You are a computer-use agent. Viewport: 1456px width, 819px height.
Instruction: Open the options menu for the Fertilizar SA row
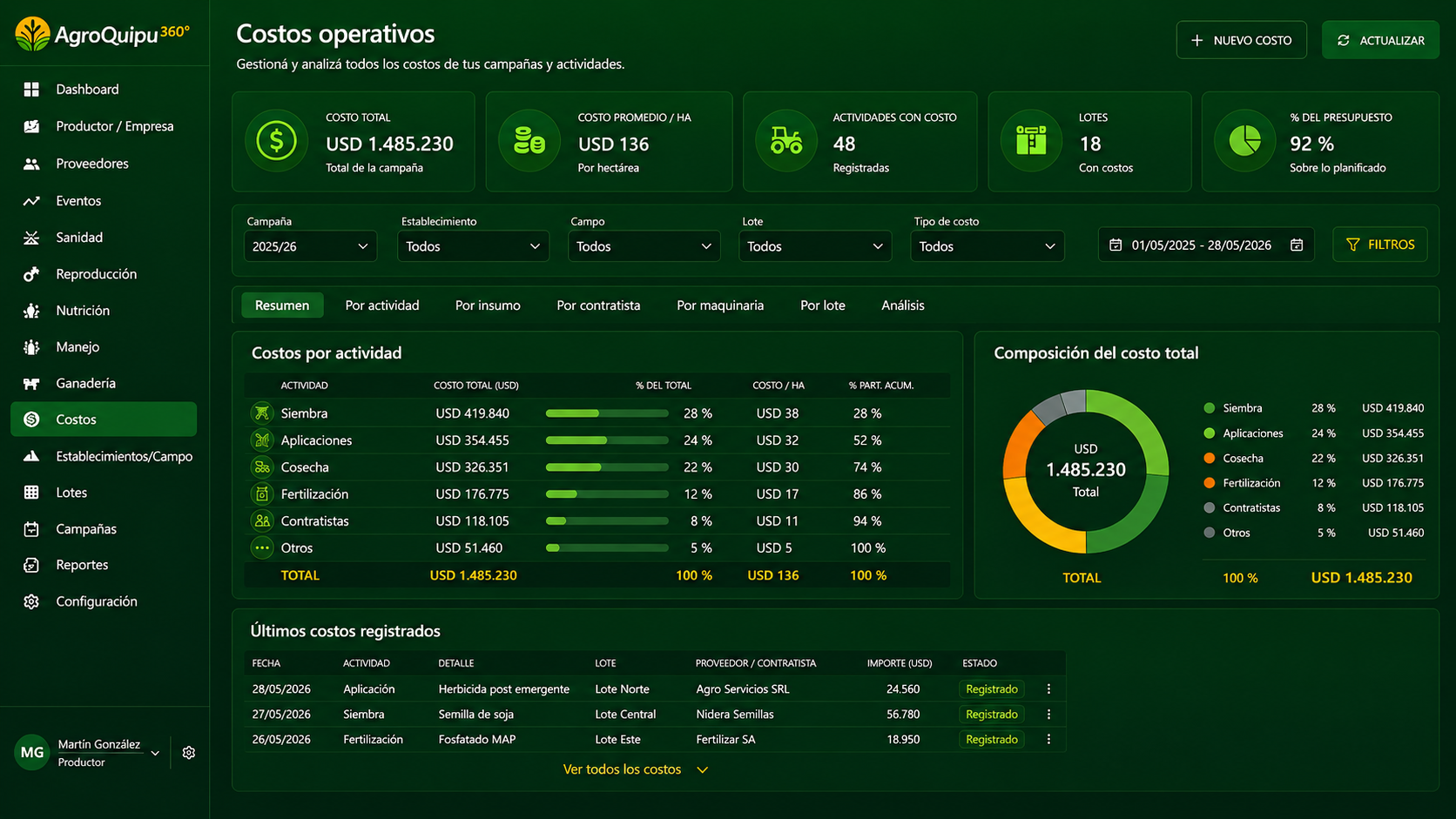point(1048,740)
